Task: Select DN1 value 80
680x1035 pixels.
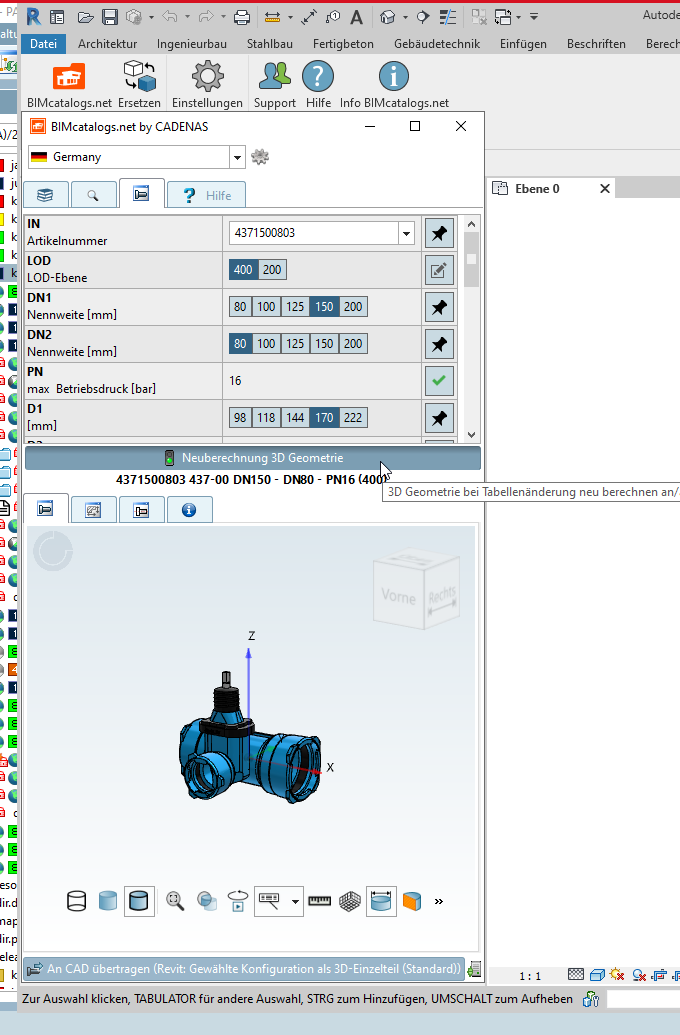Action: [x=240, y=306]
